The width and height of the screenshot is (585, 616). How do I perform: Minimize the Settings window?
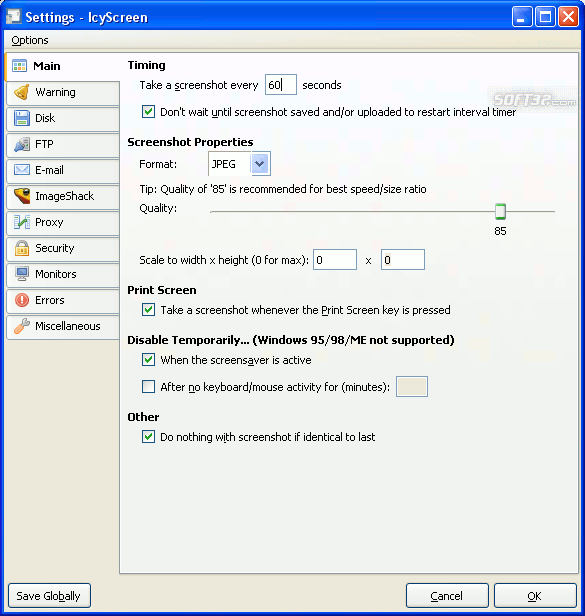[522, 17]
